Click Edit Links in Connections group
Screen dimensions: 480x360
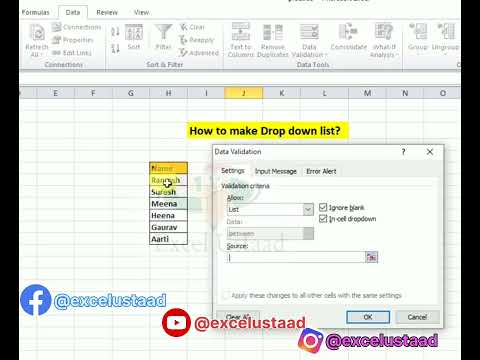(72, 53)
